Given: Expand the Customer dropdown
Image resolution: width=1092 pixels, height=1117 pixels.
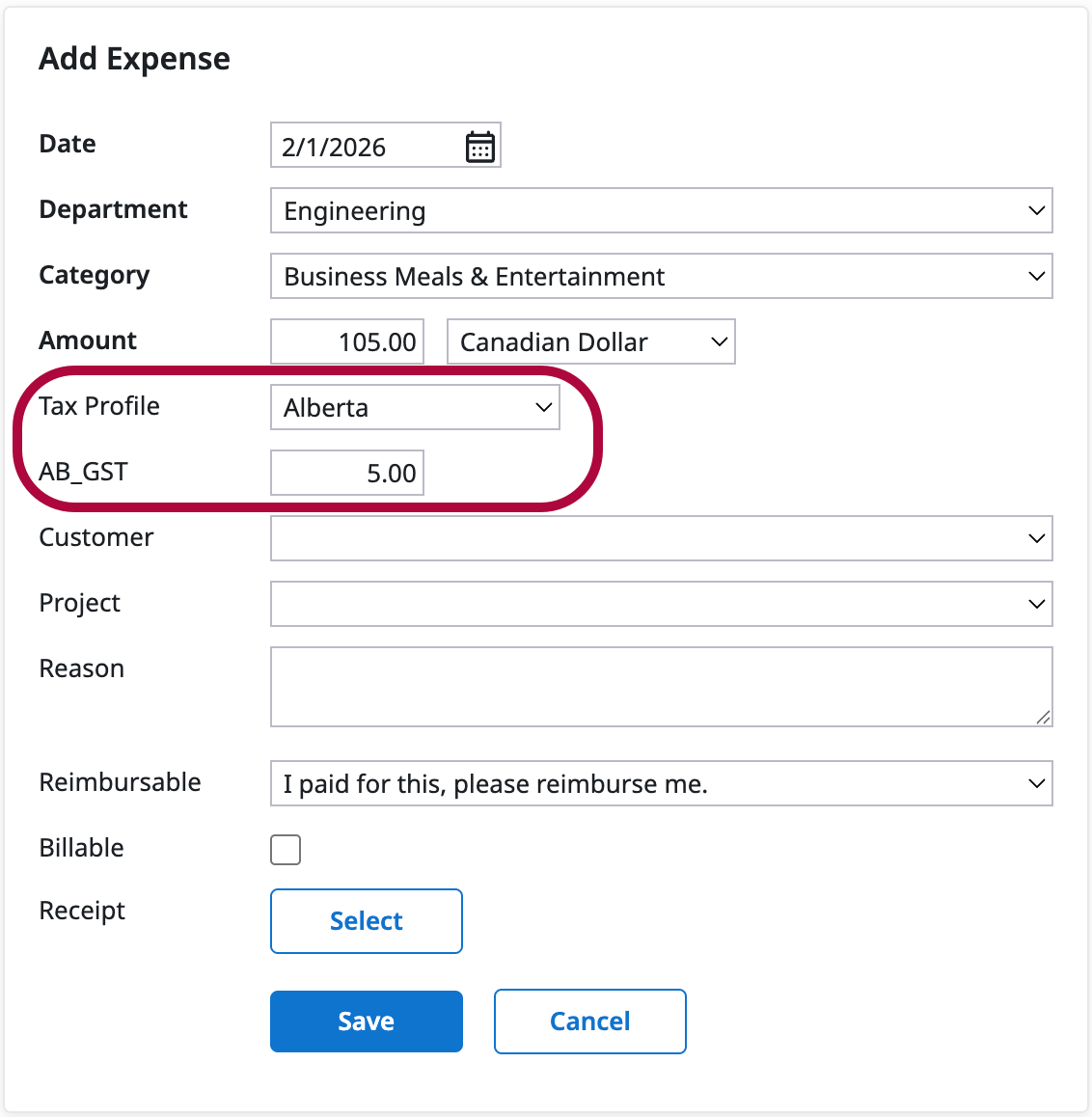Looking at the screenshot, I should point(661,538).
